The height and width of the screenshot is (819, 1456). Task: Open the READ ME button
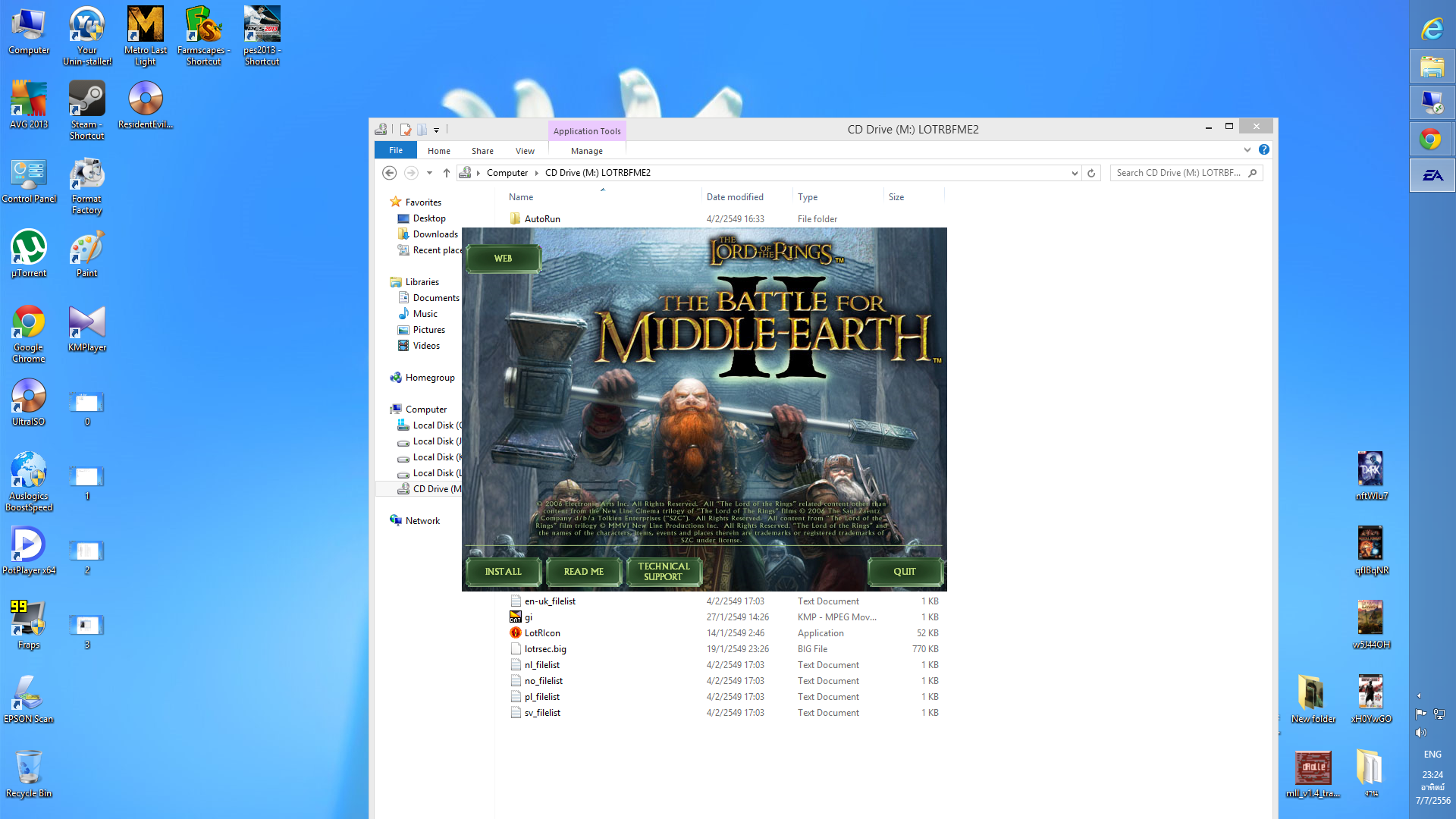pyautogui.click(x=583, y=572)
